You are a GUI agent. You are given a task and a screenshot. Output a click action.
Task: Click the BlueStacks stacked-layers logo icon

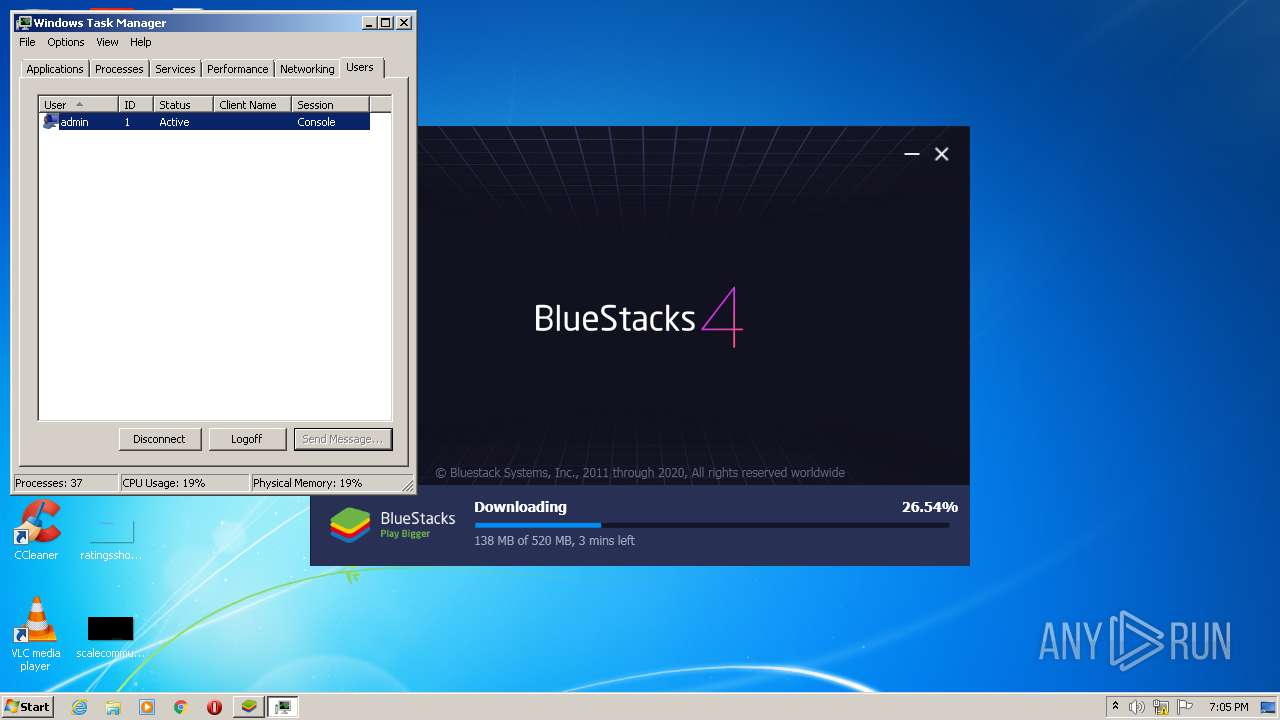(350, 525)
